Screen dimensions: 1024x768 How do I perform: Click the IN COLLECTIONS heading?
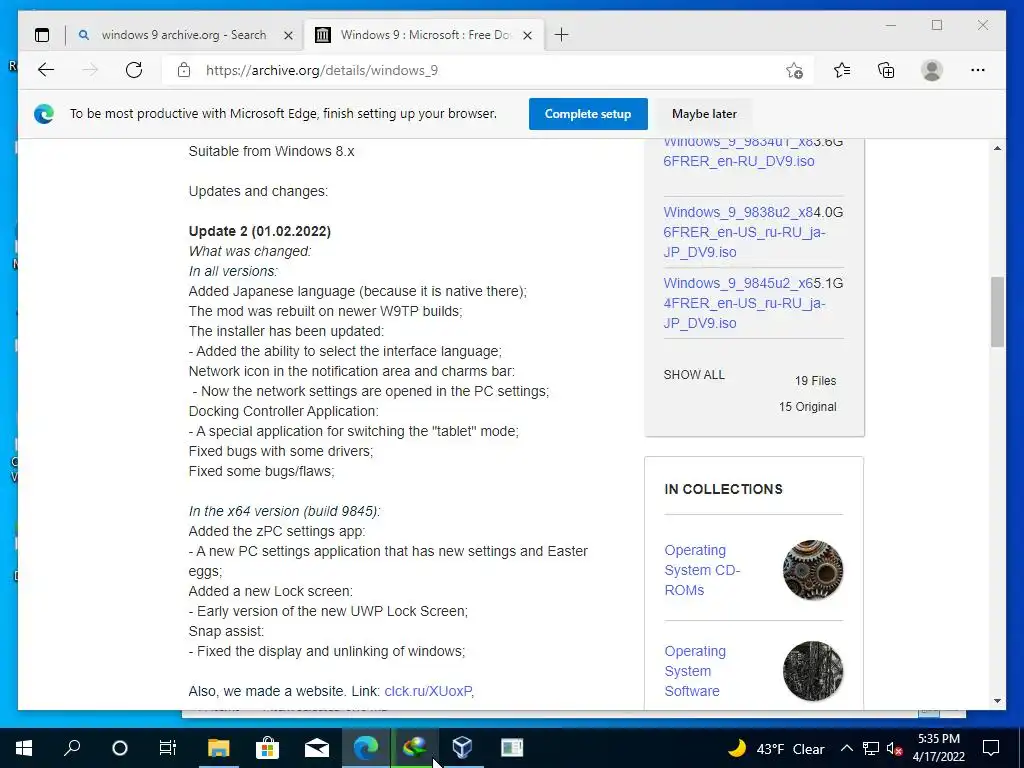[723, 489]
